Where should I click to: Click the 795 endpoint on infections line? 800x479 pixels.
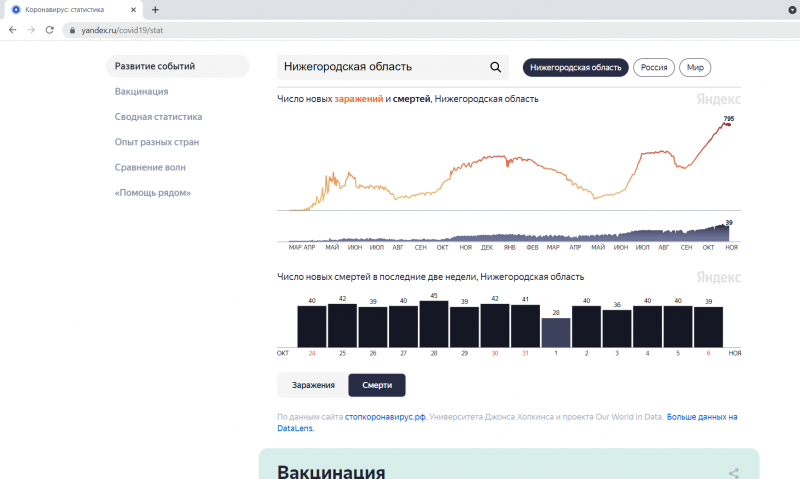coord(729,124)
